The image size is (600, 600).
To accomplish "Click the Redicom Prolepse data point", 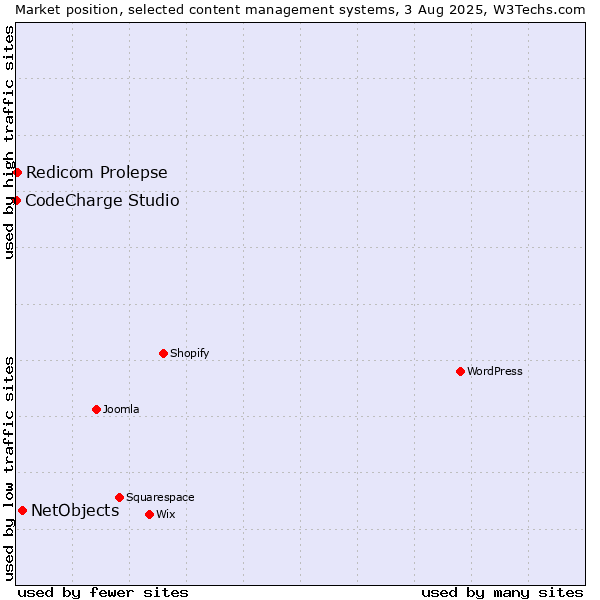I will [x=17, y=173].
